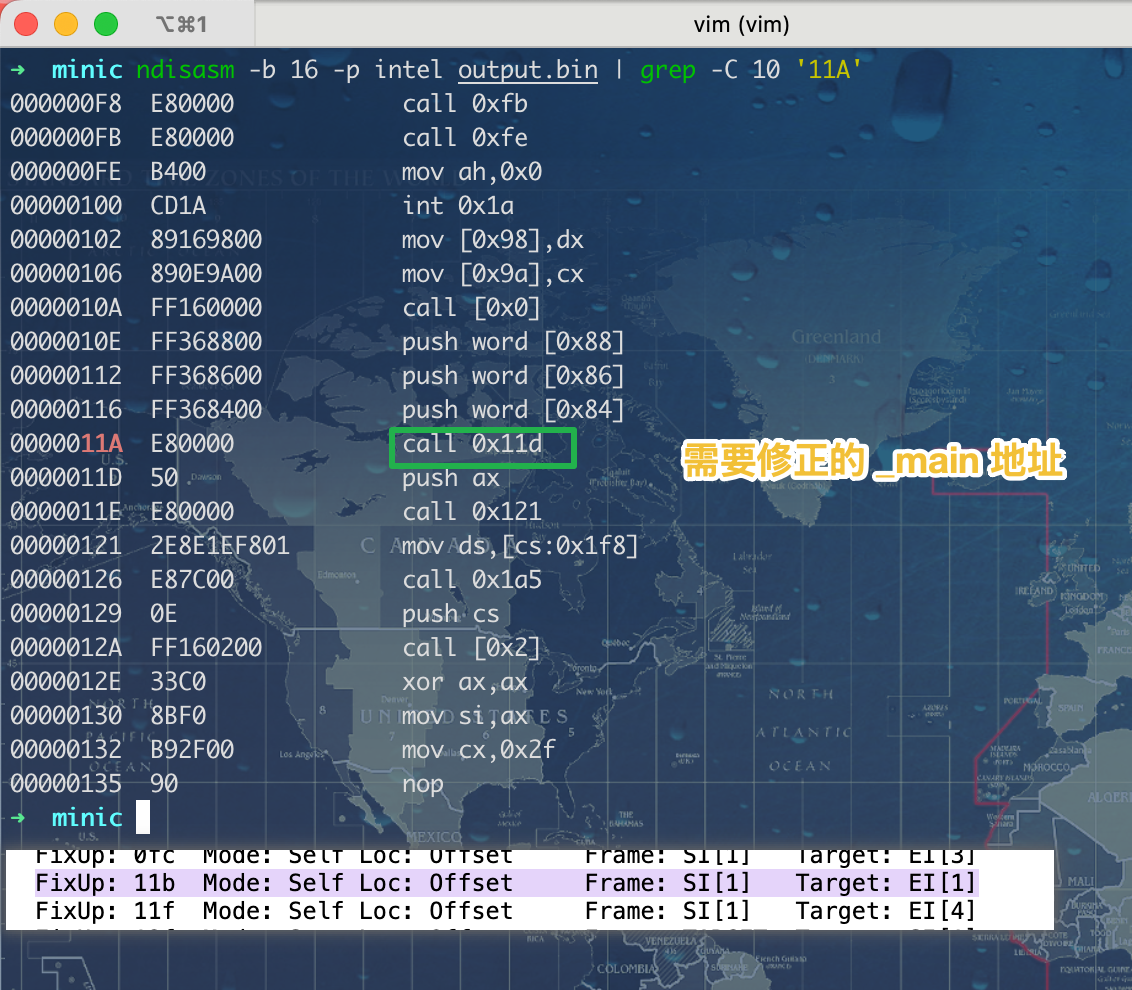This screenshot has width=1132, height=990.
Task: Click the xor ax,ax instruction
Action: pyautogui.click(x=464, y=682)
